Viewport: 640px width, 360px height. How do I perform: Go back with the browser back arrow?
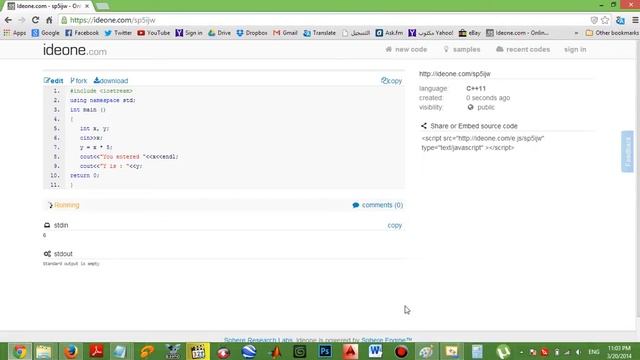[8, 20]
